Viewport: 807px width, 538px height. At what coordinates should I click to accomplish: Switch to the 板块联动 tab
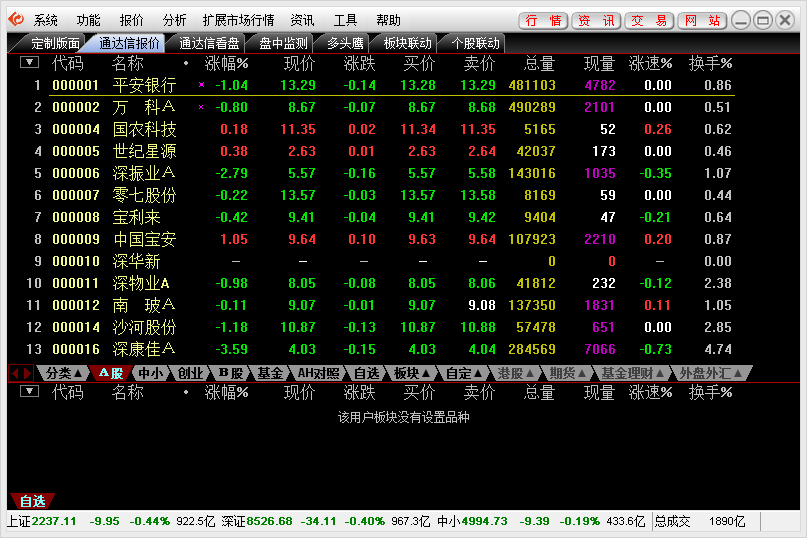407,43
